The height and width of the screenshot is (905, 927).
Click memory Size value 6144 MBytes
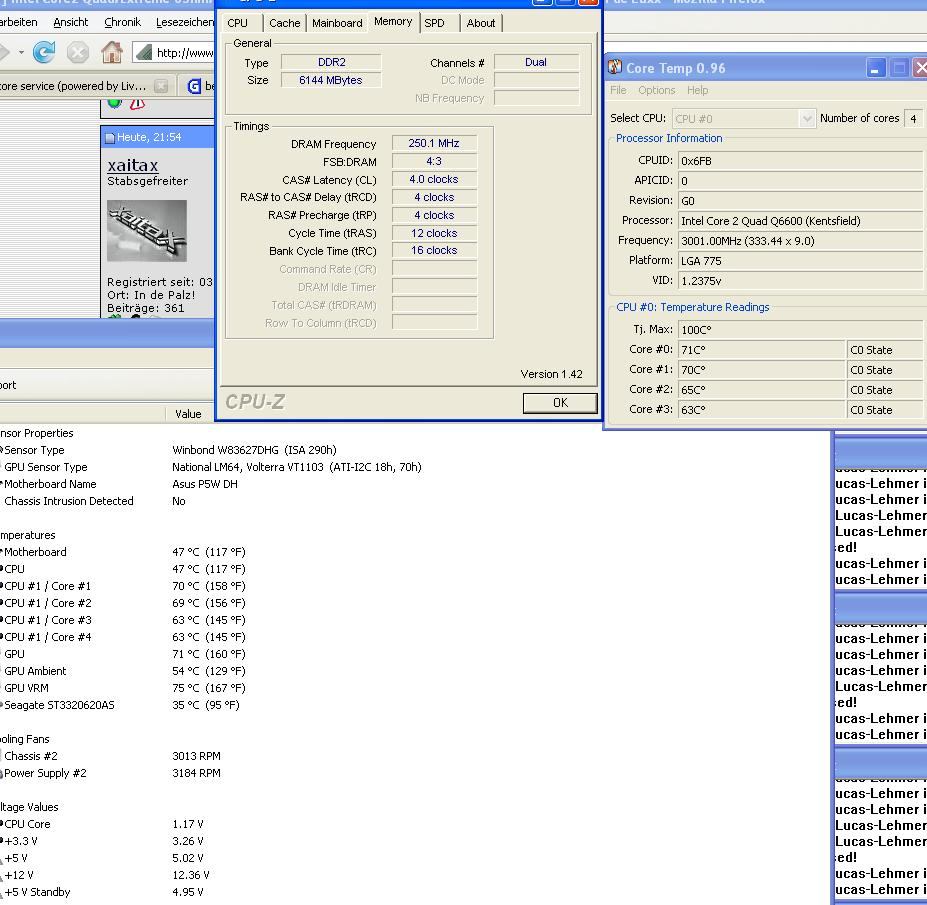(331, 80)
